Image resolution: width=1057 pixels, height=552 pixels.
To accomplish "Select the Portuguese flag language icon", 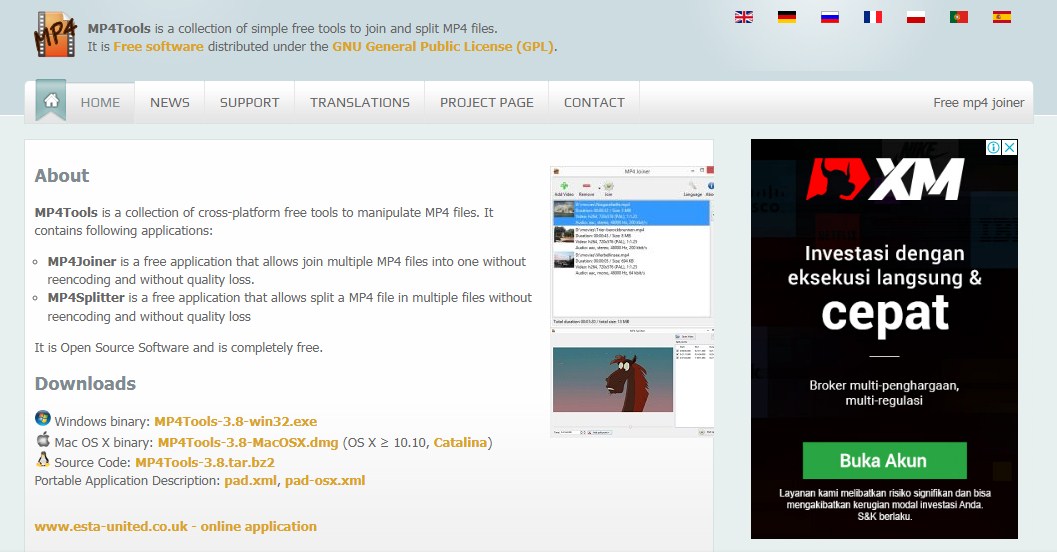I will pyautogui.click(x=959, y=17).
